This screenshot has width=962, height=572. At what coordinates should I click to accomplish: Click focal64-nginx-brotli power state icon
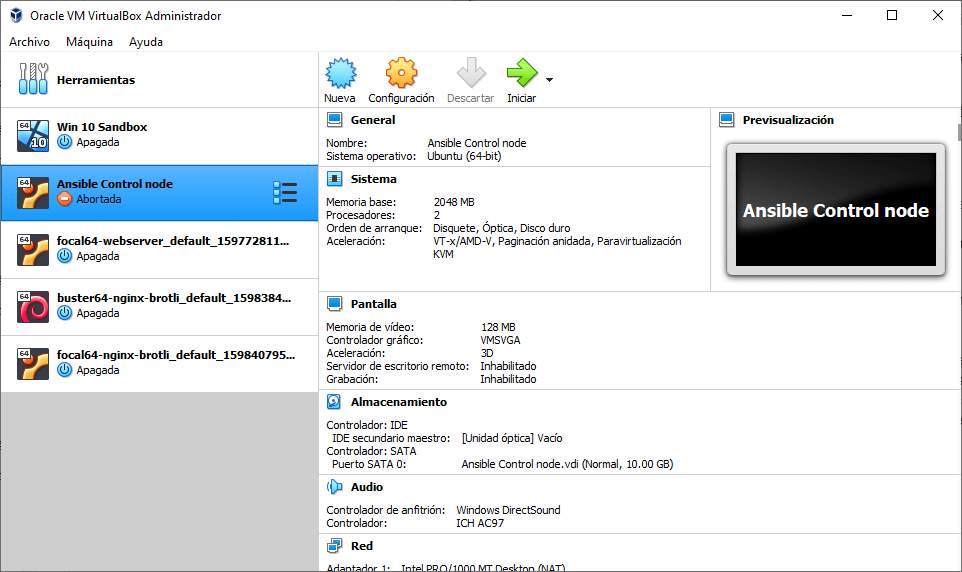click(x=64, y=370)
